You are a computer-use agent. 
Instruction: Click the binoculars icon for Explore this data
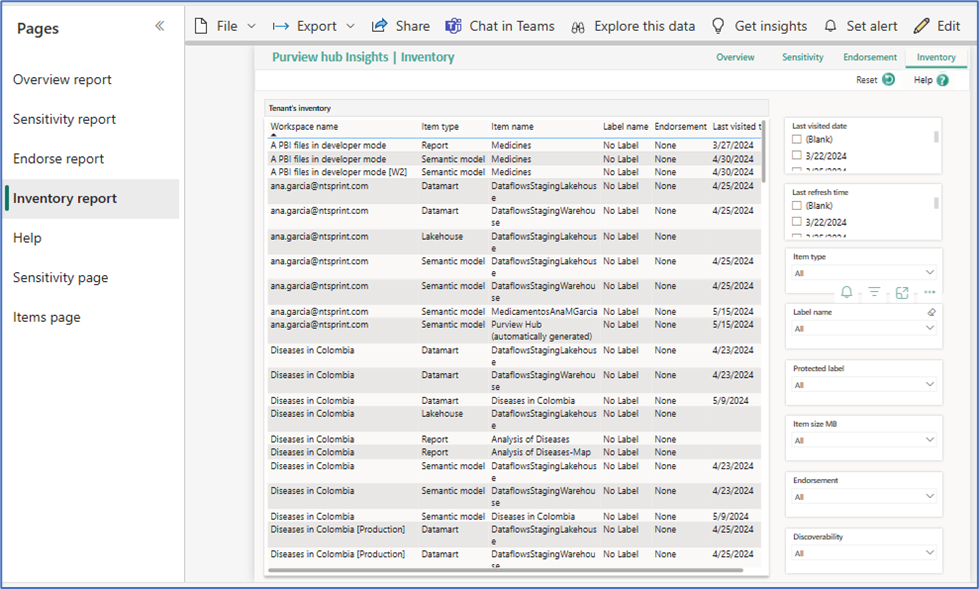tap(578, 27)
